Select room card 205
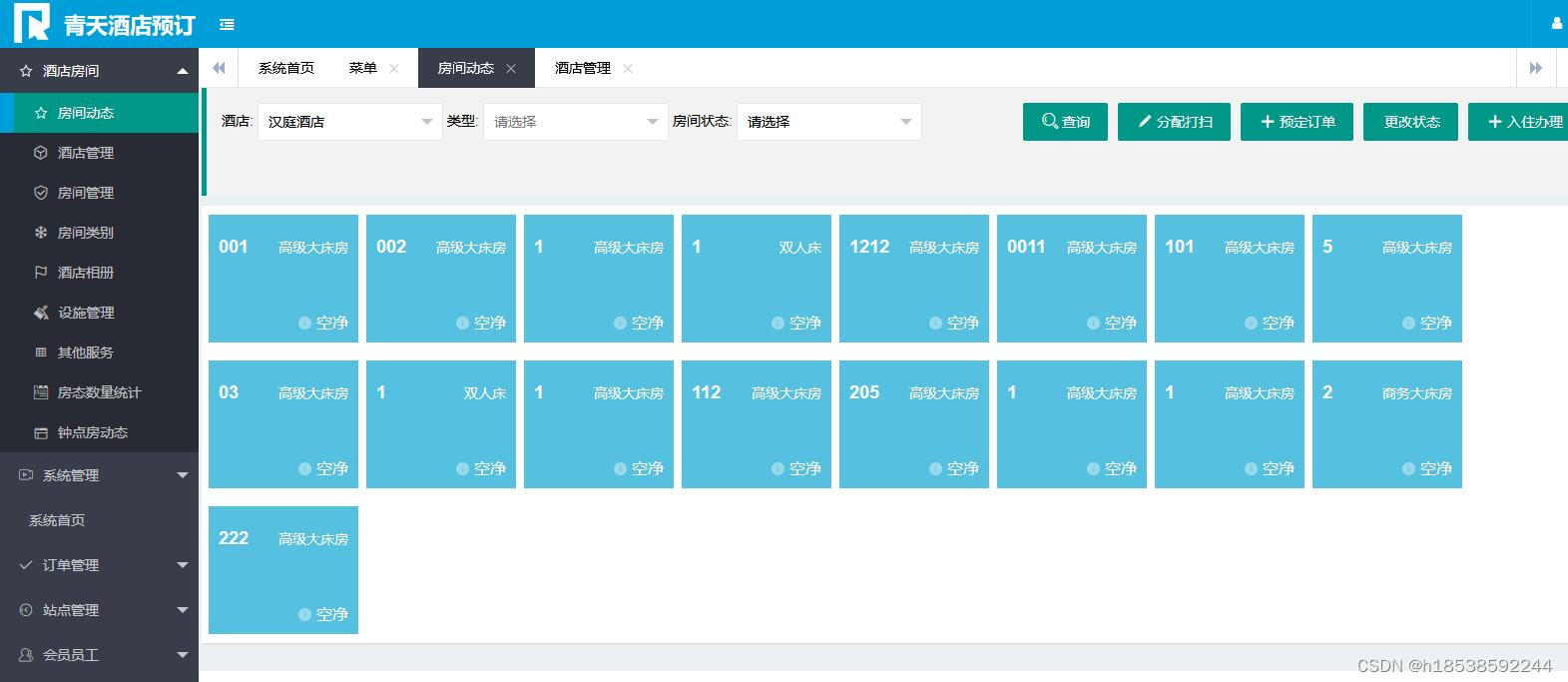 point(914,424)
